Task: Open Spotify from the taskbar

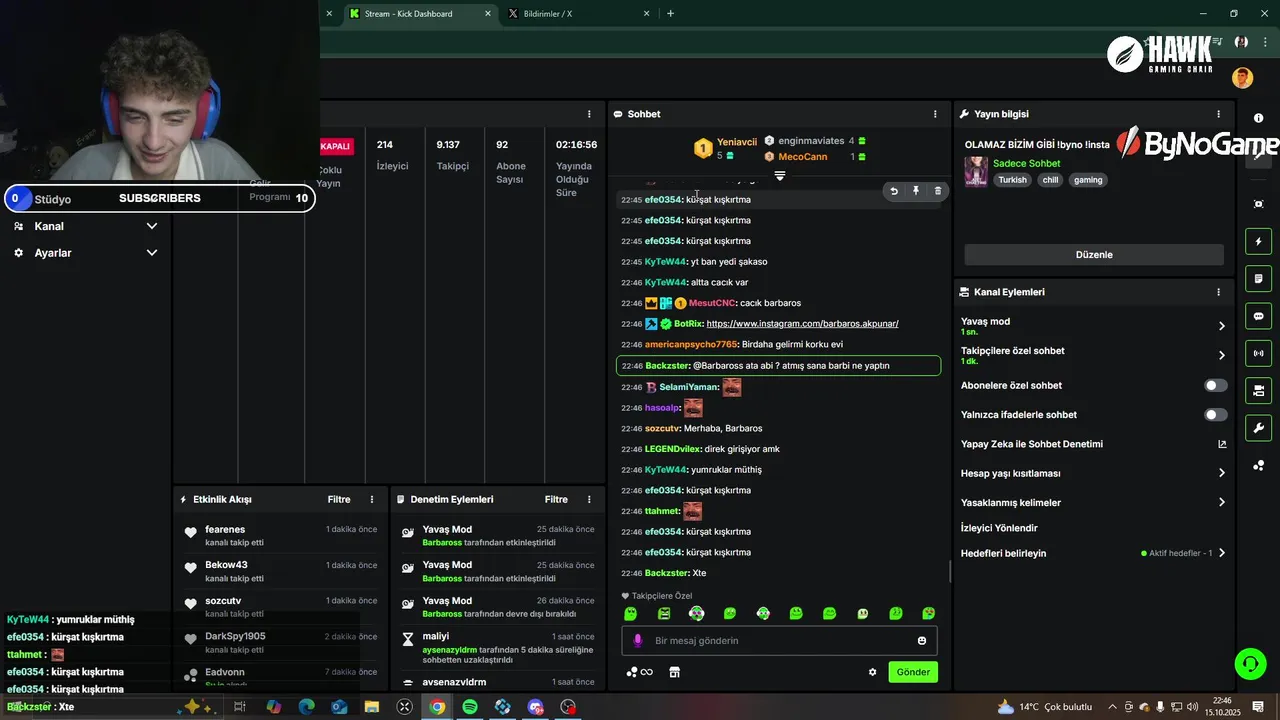Action: [470, 707]
